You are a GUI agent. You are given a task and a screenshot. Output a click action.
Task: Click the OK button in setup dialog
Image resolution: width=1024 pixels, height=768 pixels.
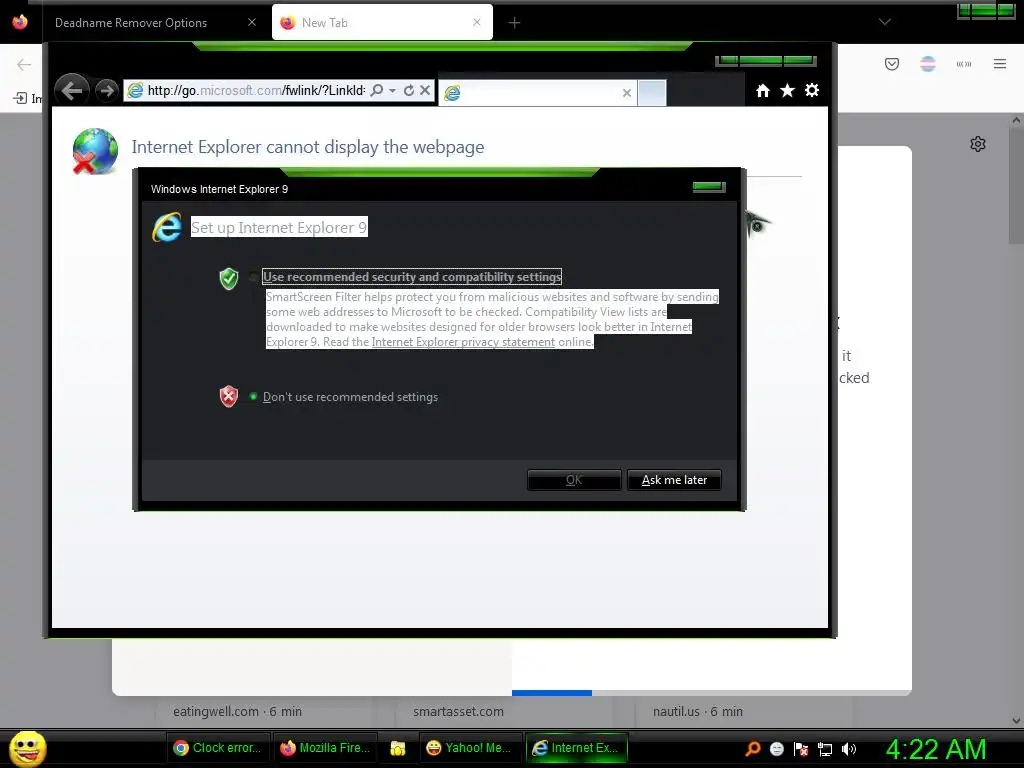click(574, 480)
